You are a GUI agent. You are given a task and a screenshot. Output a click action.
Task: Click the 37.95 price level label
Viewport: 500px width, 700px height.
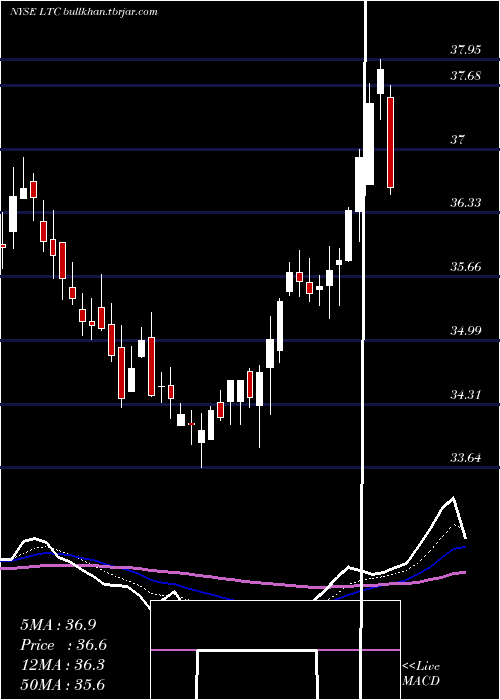coord(466,50)
